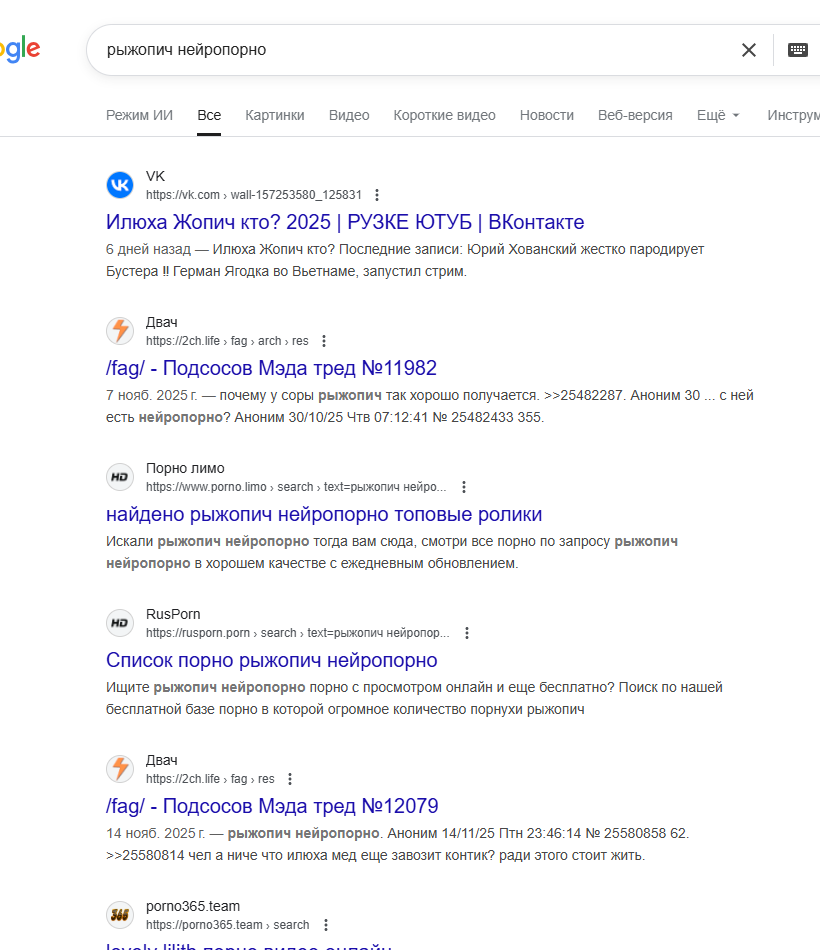Open three-dot menu beside the rusporn.porn URL

pos(466,633)
